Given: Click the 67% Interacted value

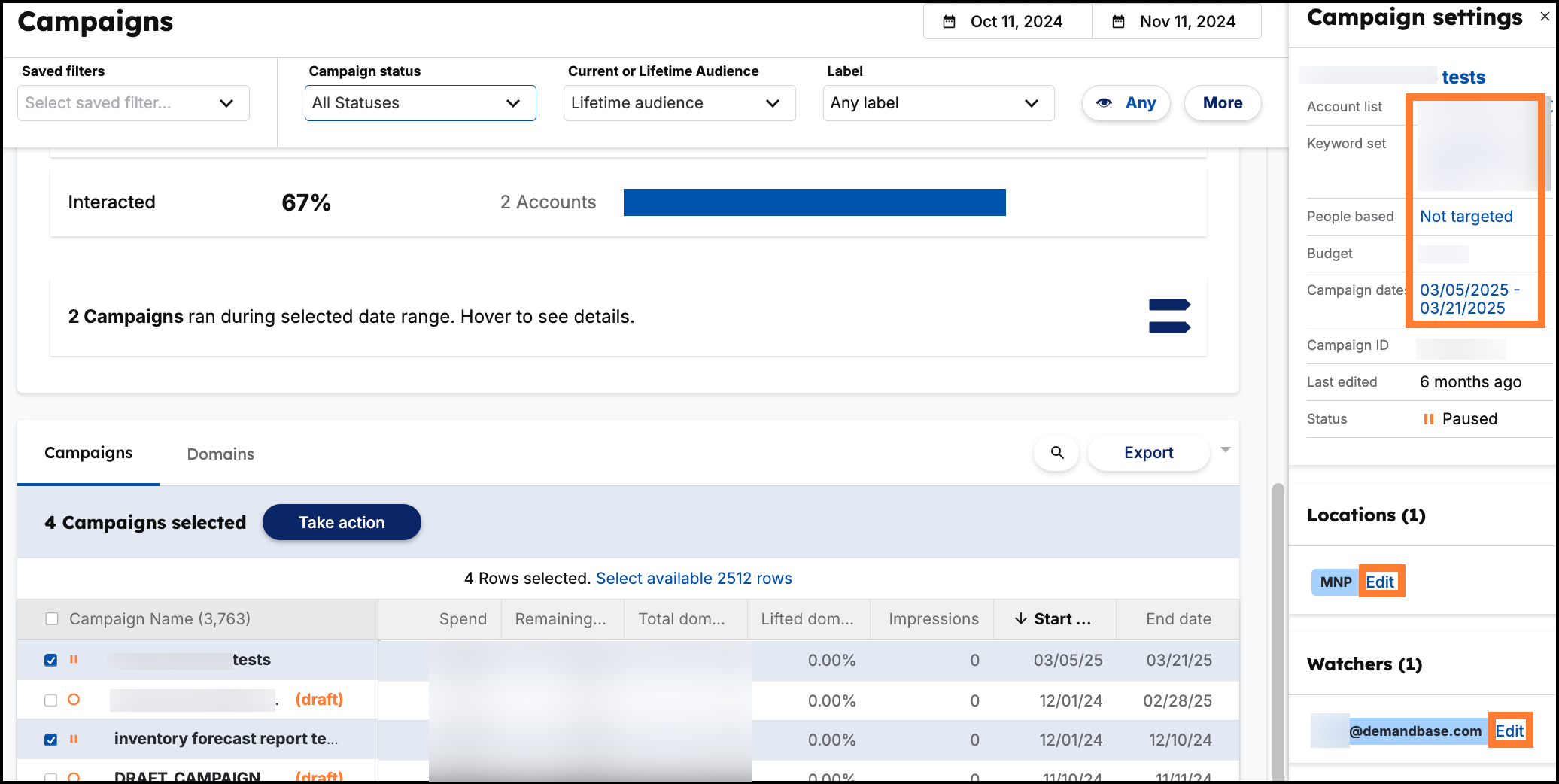Looking at the screenshot, I should click(x=306, y=202).
